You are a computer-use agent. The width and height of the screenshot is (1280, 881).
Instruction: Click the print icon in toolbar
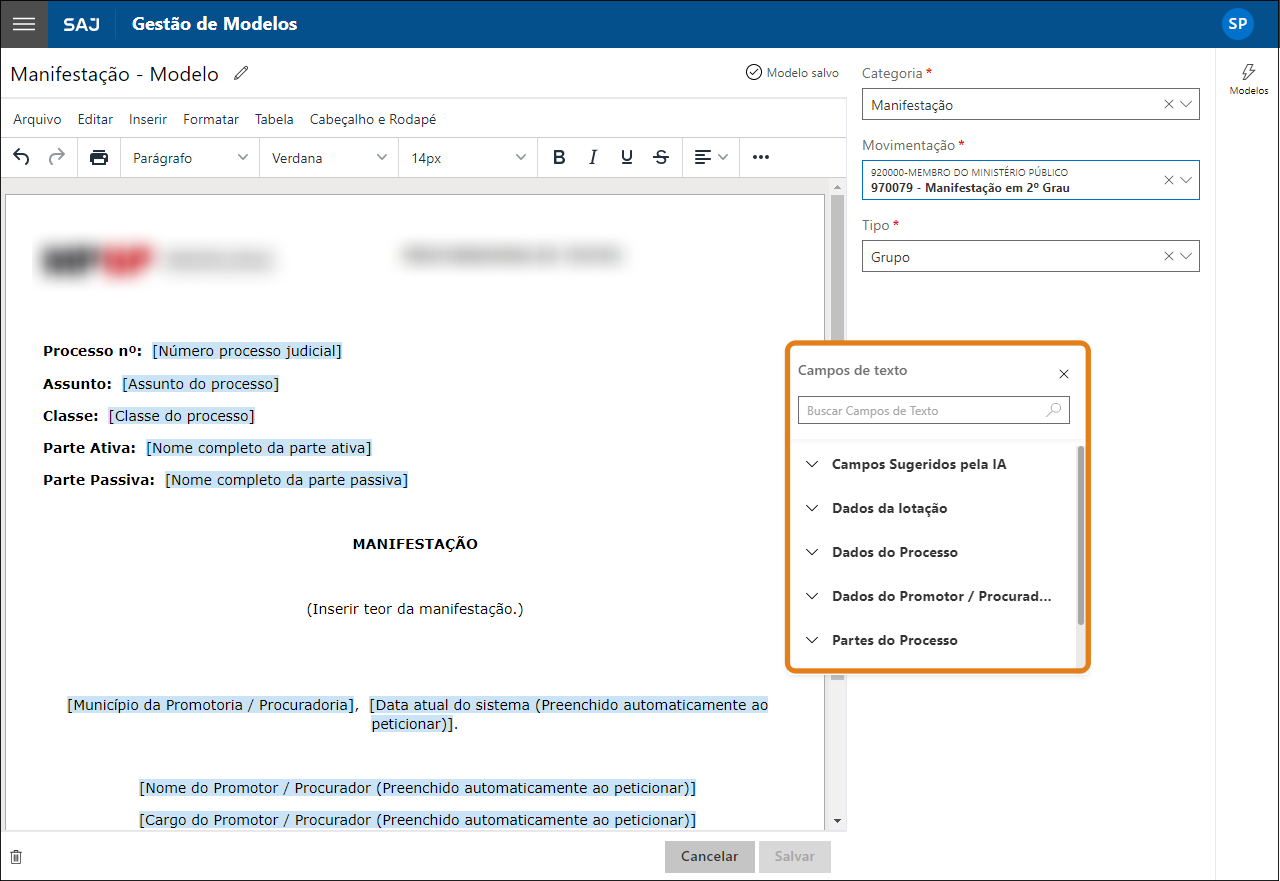[x=99, y=157]
